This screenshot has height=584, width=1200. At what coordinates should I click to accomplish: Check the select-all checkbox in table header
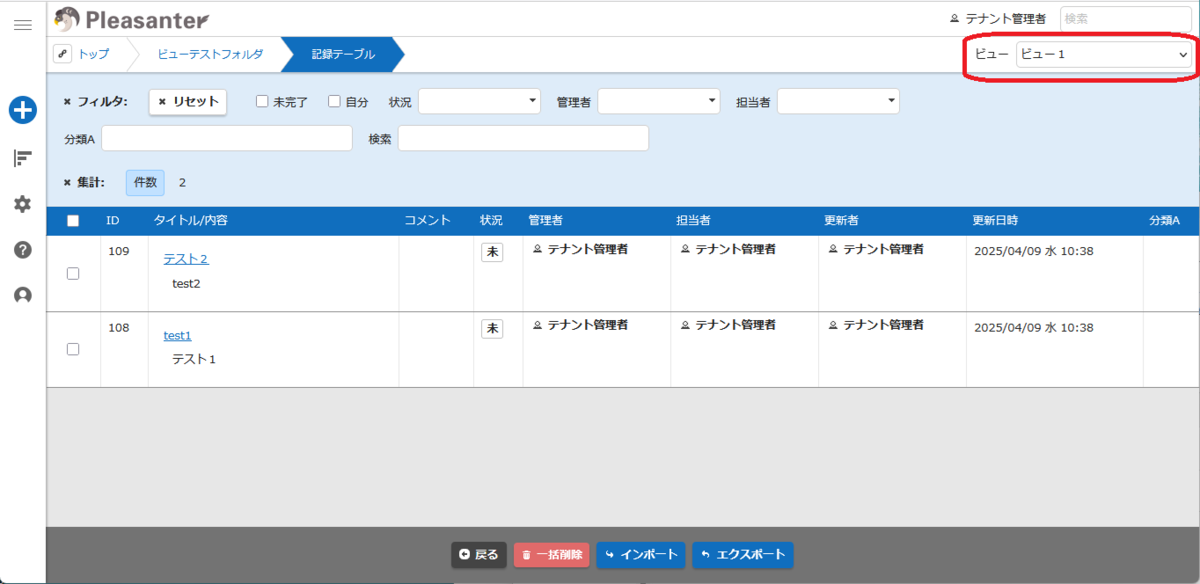73,221
